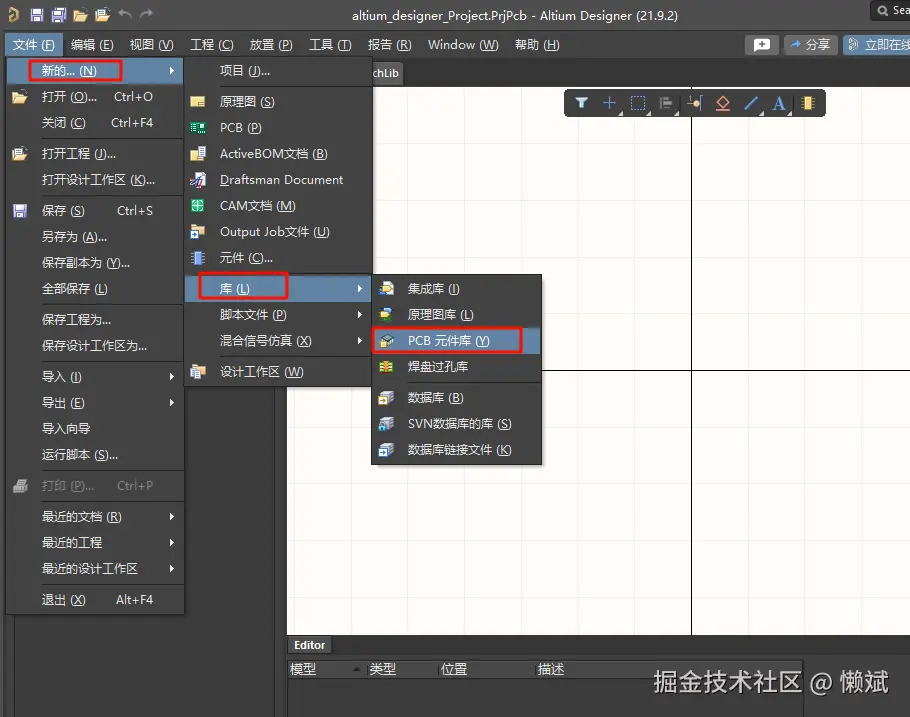Expand the 导出 (E) submenu
The height and width of the screenshot is (717, 910).
[95, 403]
